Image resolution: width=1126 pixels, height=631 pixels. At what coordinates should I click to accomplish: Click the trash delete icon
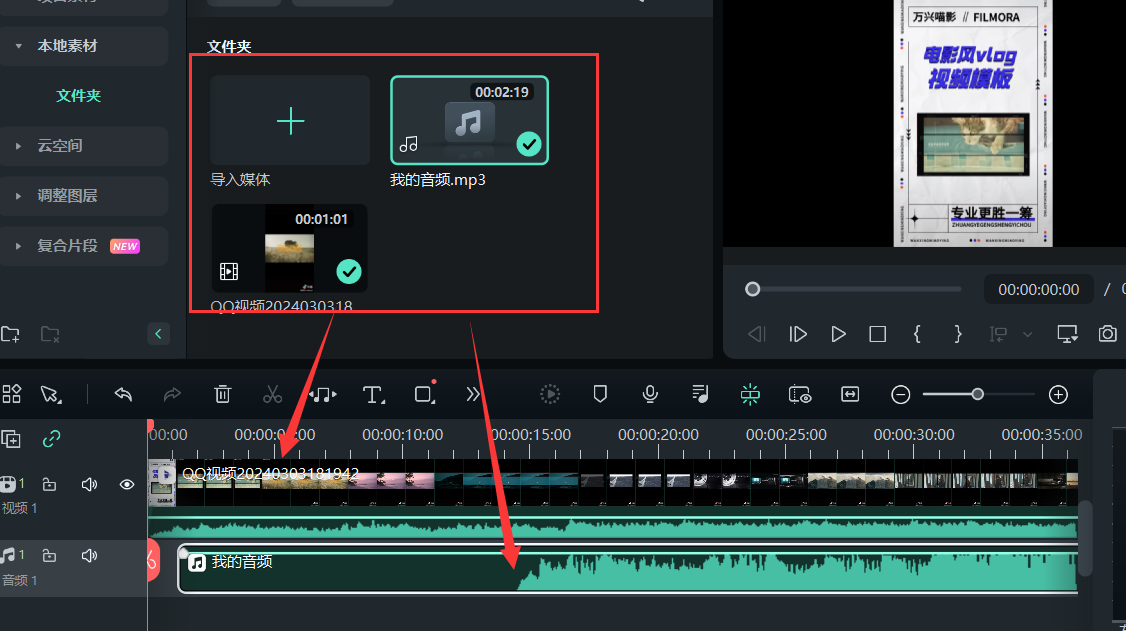(x=224, y=394)
